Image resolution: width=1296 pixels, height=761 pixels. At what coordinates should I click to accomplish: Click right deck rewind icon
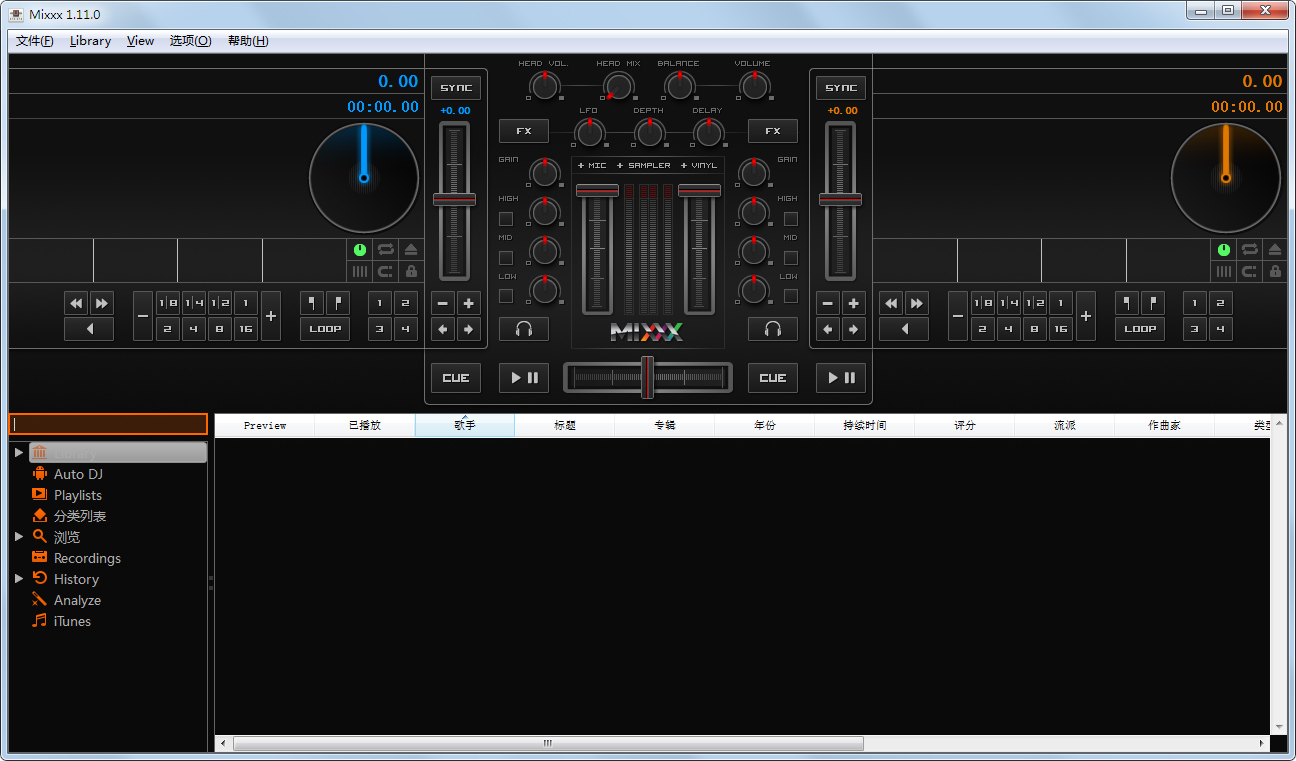click(x=891, y=303)
